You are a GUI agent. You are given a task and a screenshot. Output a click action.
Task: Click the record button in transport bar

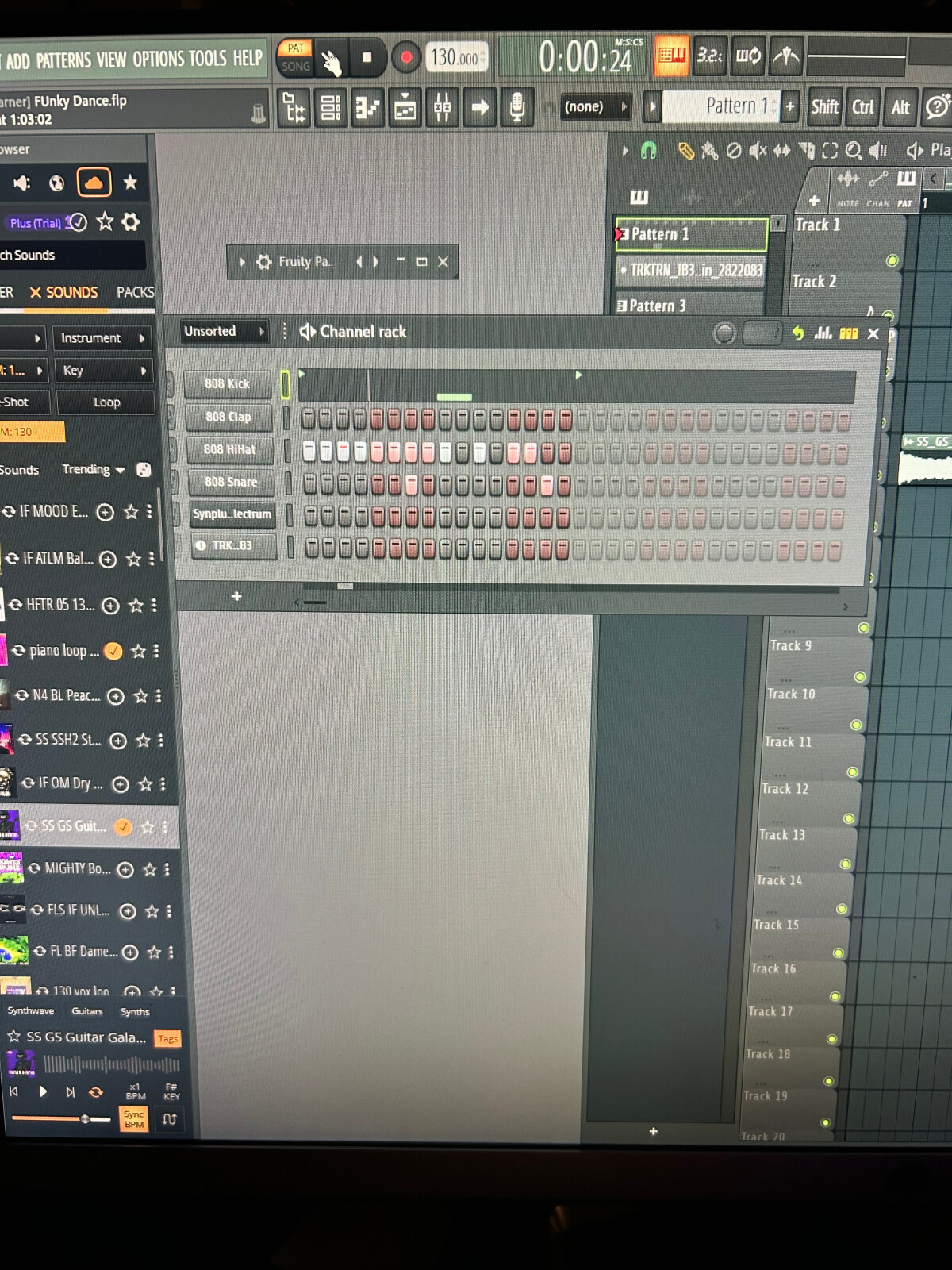pos(406,58)
